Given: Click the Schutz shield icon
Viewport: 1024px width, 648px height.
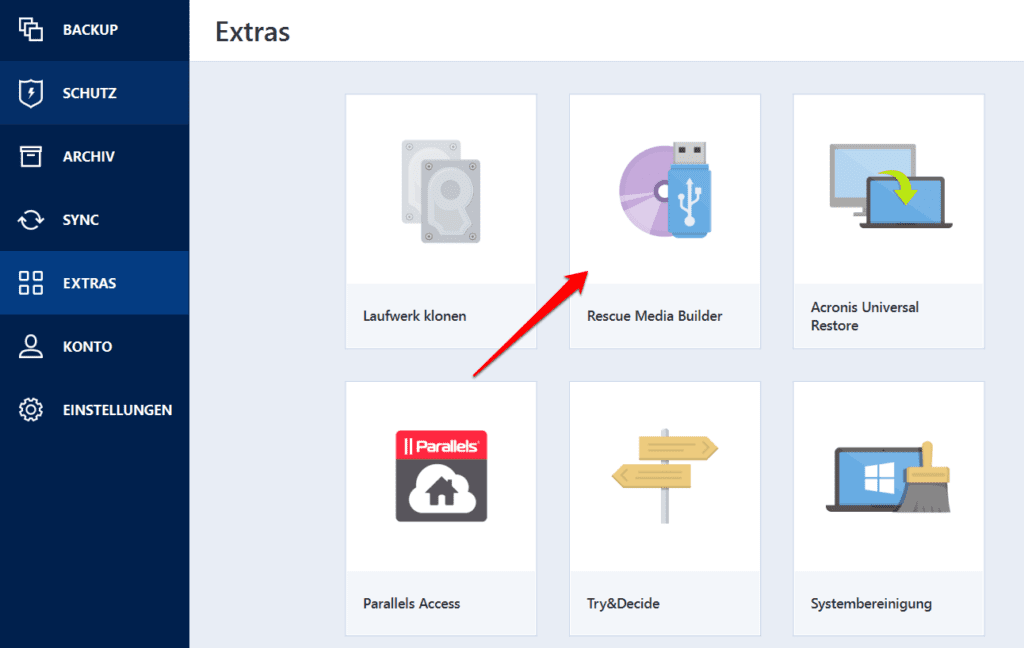Looking at the screenshot, I should 31,93.
